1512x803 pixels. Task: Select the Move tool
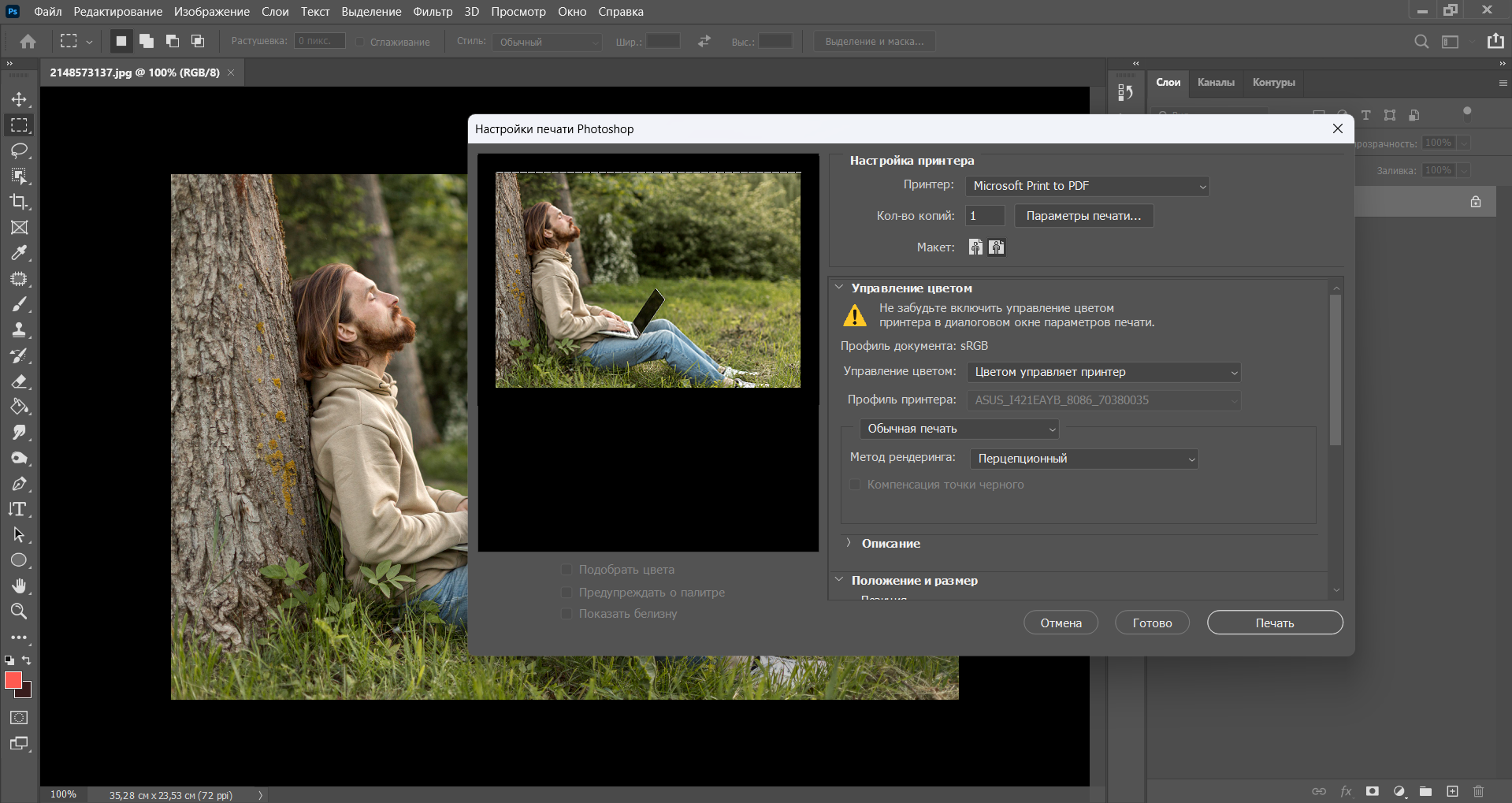pos(19,99)
